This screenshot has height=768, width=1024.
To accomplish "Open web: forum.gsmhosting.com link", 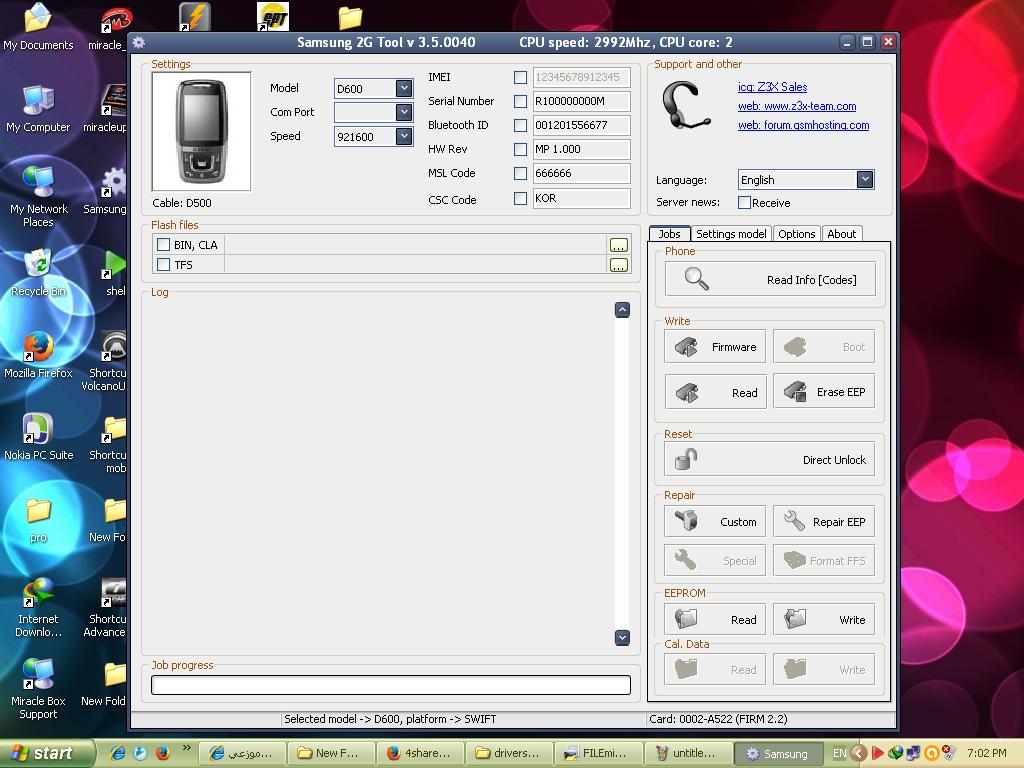I will tap(803, 125).
